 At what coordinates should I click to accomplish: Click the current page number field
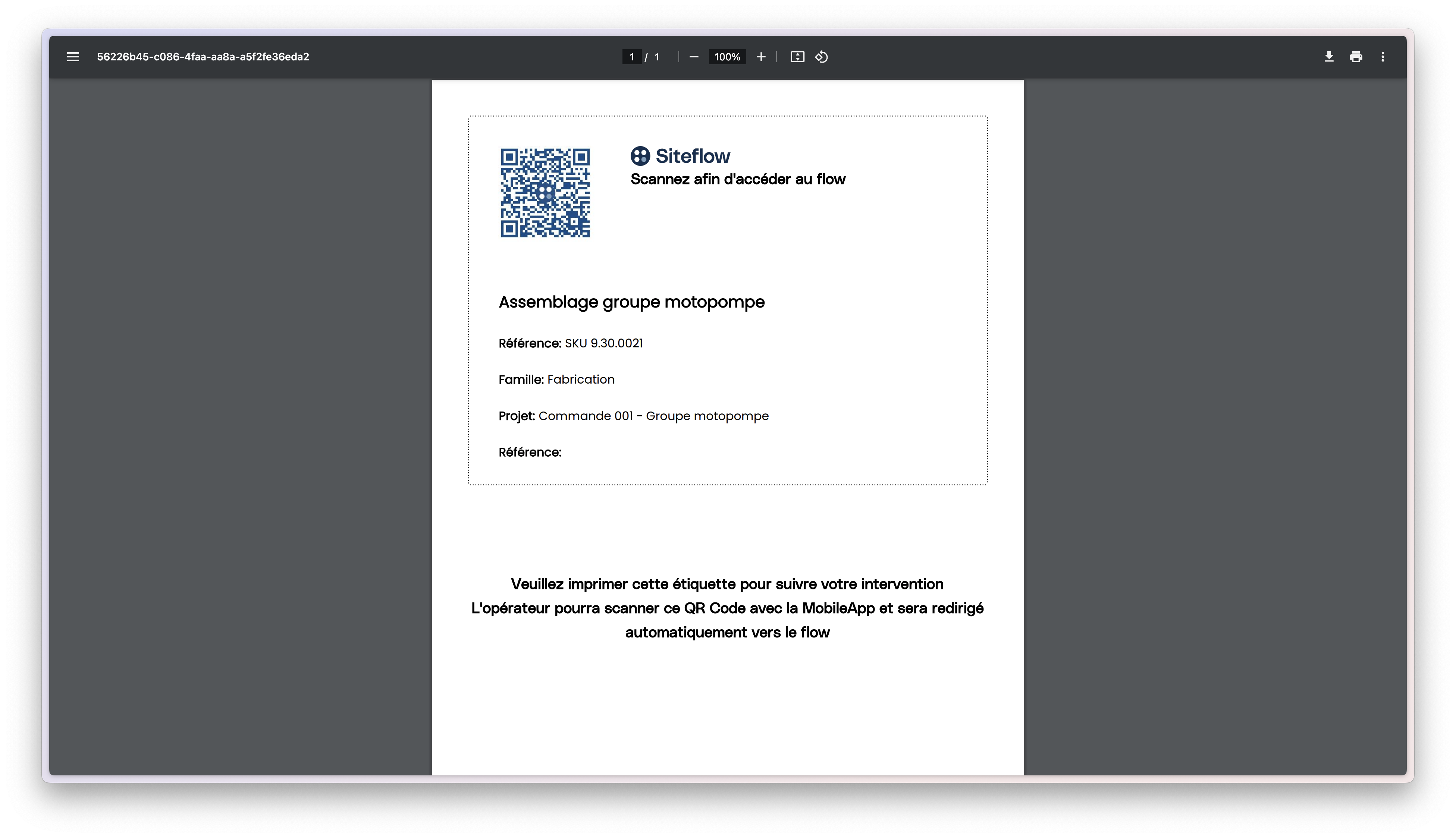[631, 57]
